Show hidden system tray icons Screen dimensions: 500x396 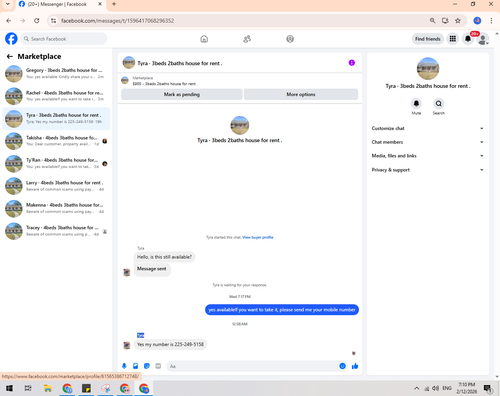click(416, 388)
